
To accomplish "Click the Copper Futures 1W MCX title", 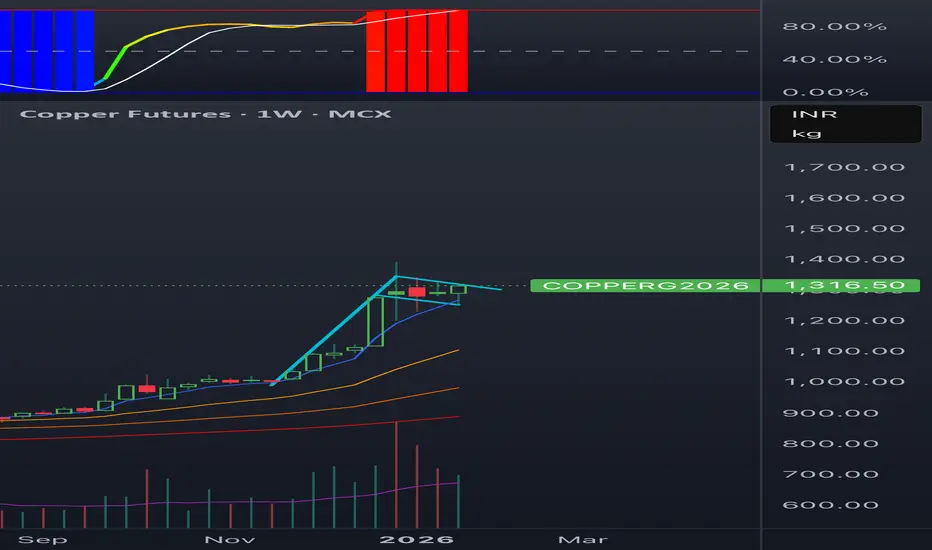I will click(x=206, y=114).
